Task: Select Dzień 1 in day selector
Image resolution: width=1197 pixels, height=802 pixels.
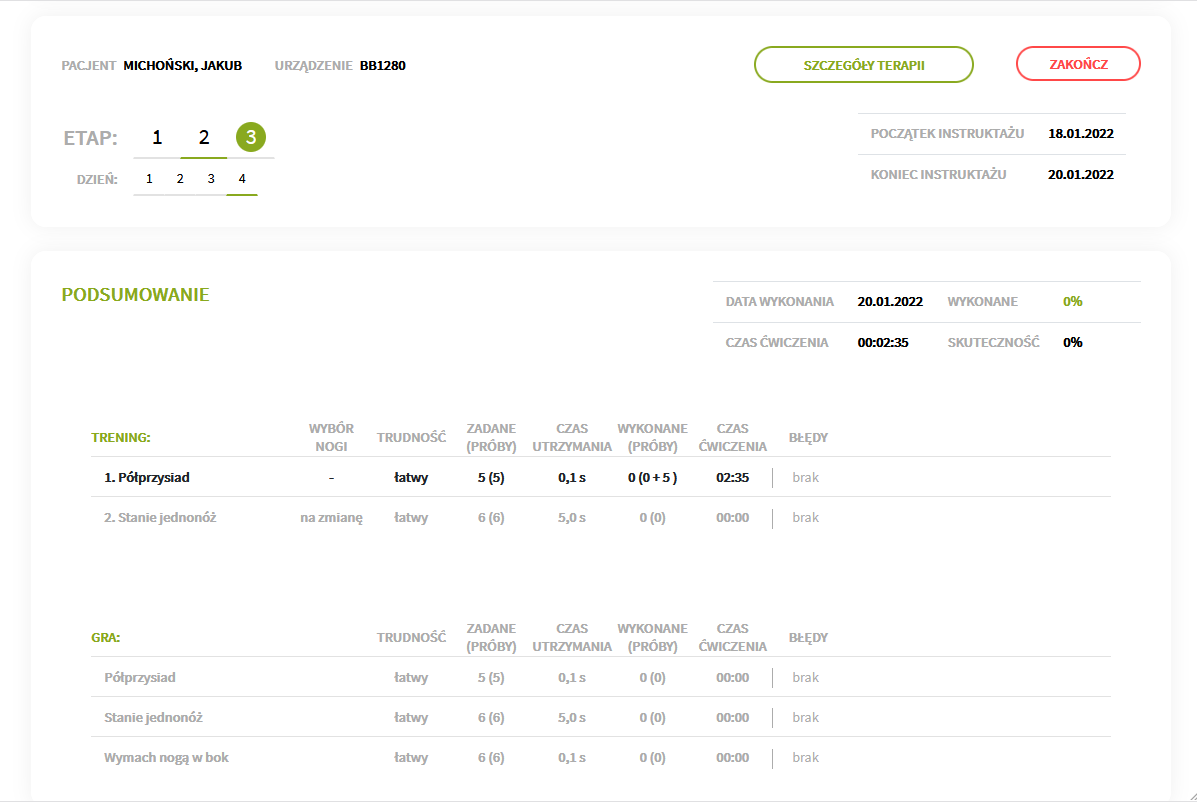Action: click(x=149, y=179)
